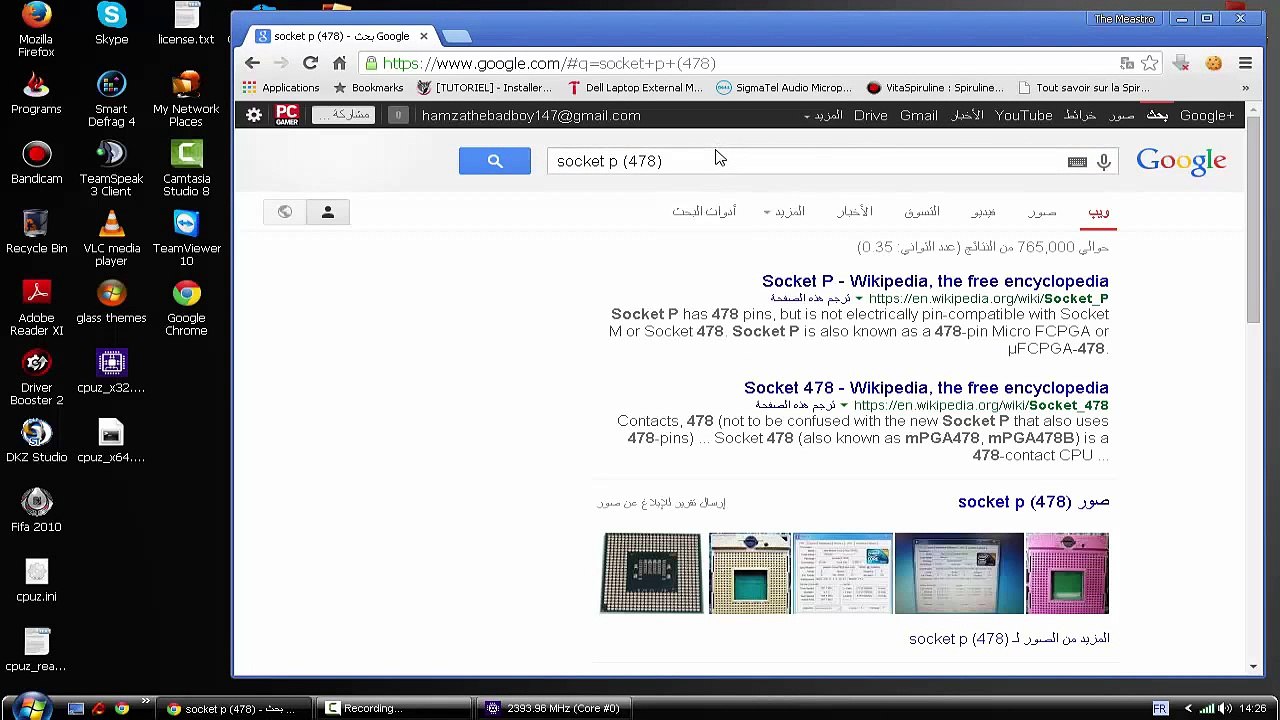This screenshot has height=720, width=1280.
Task: Go back using Chrome's back arrow
Action: pos(252,63)
